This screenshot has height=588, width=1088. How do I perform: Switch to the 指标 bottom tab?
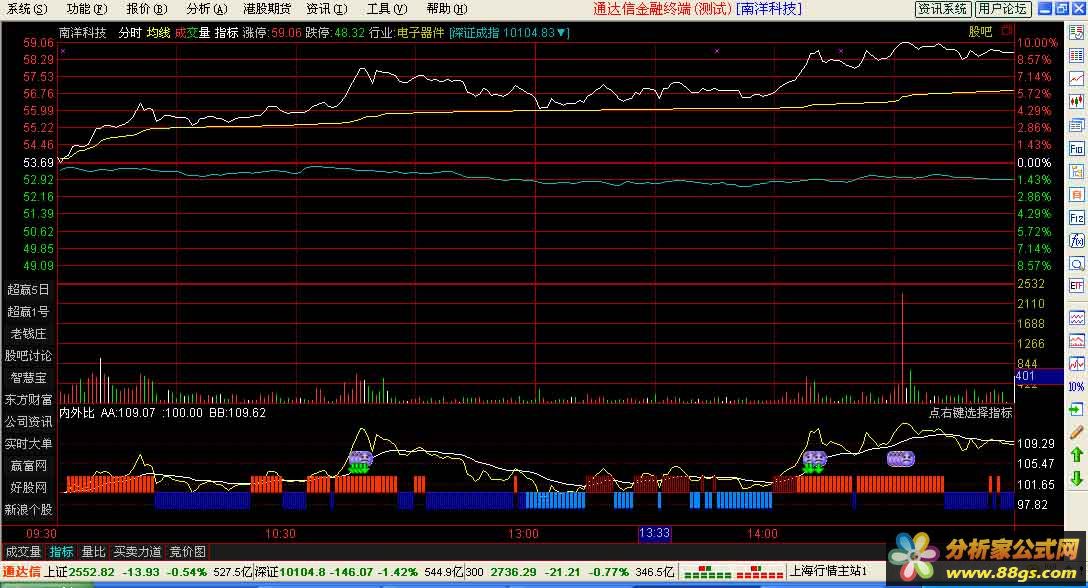pos(61,552)
